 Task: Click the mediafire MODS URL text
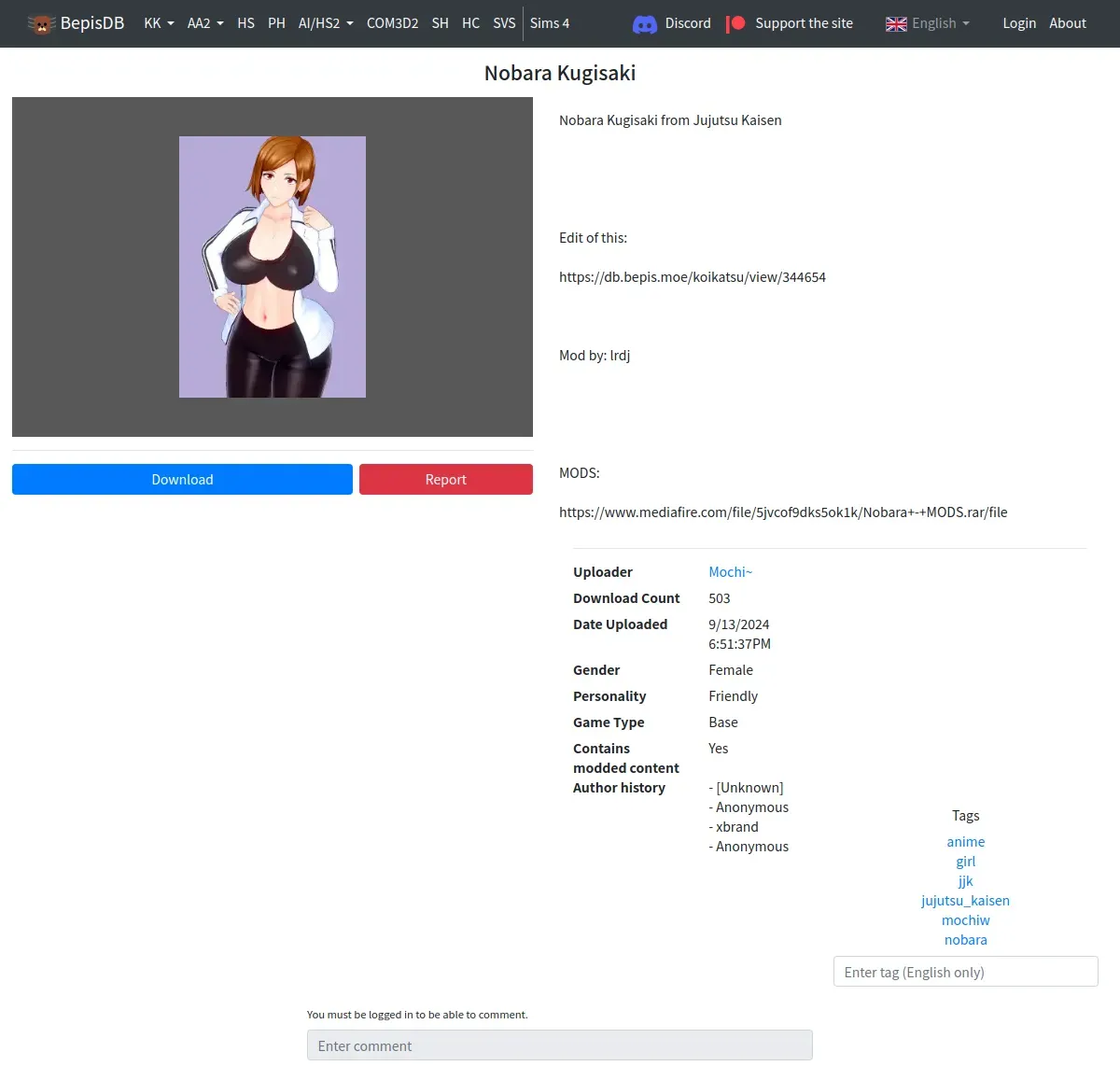pyautogui.click(x=783, y=512)
